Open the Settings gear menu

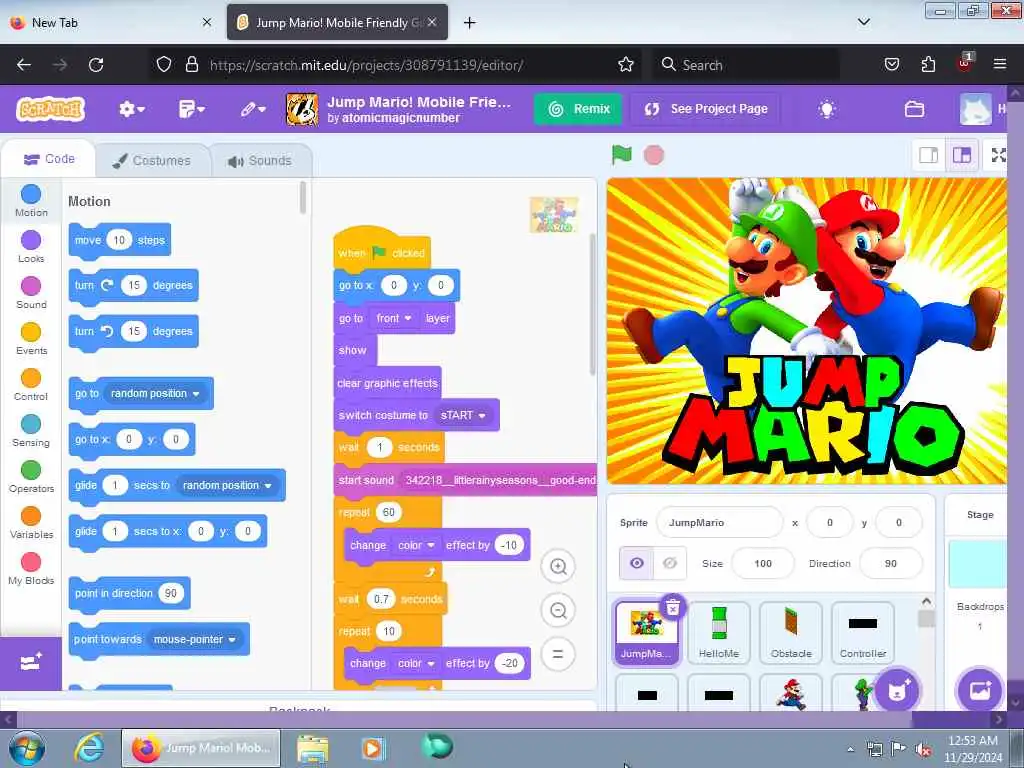131,109
